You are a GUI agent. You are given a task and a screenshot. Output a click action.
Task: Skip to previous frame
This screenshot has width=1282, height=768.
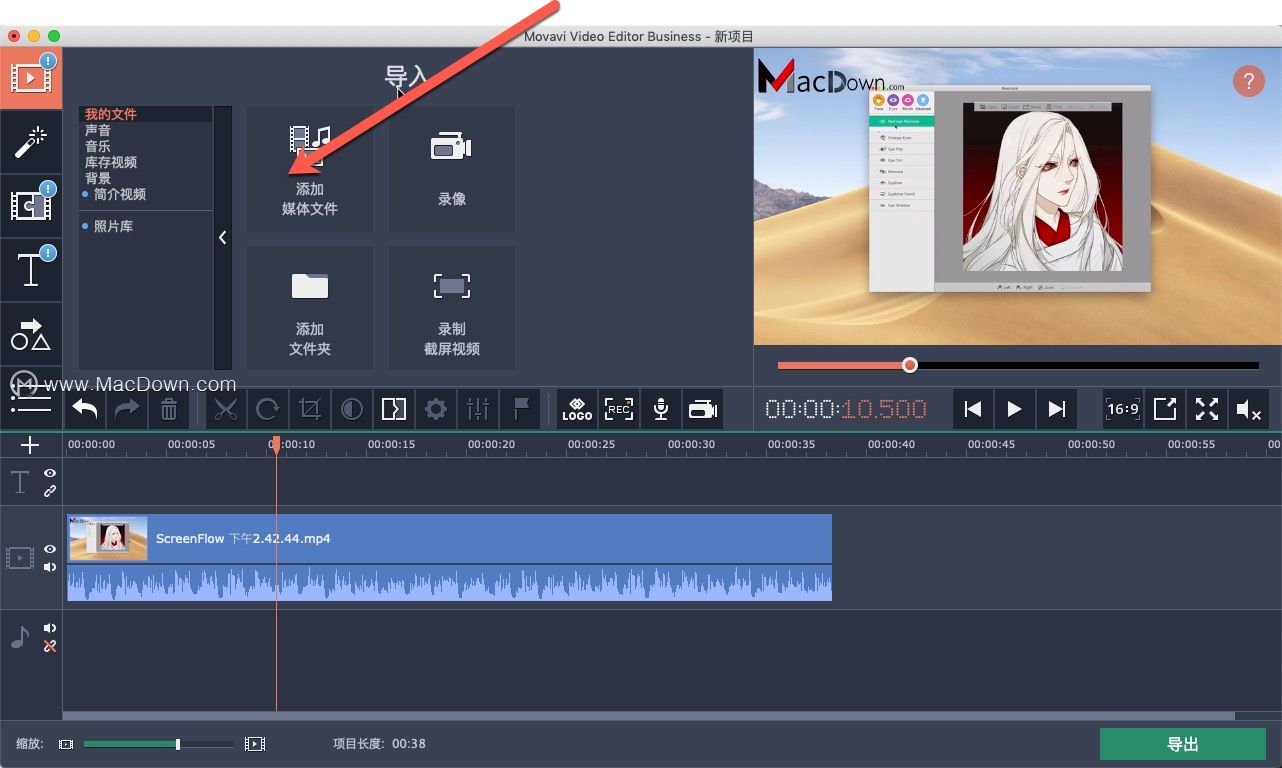[972, 409]
